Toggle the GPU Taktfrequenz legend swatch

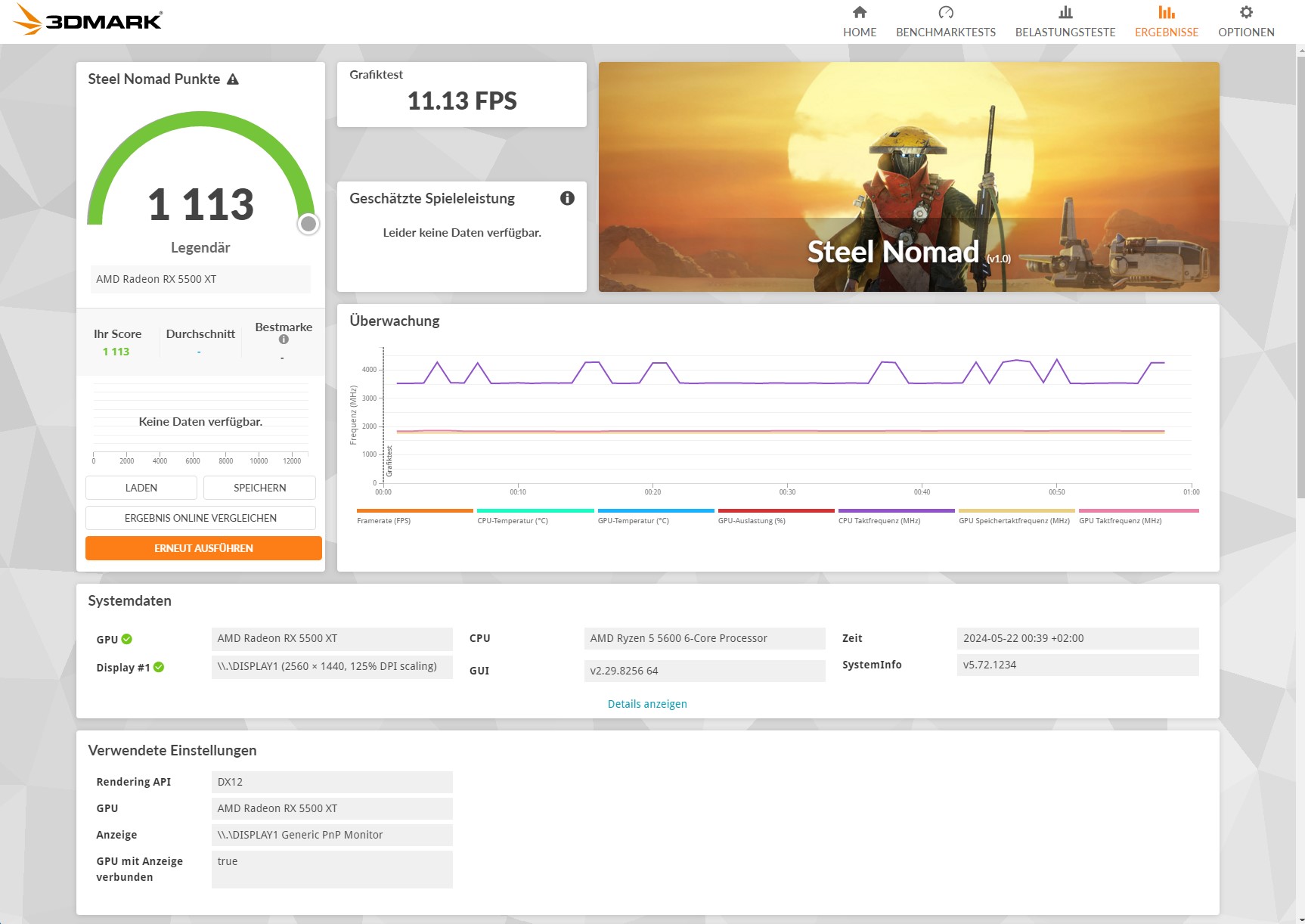click(1139, 511)
